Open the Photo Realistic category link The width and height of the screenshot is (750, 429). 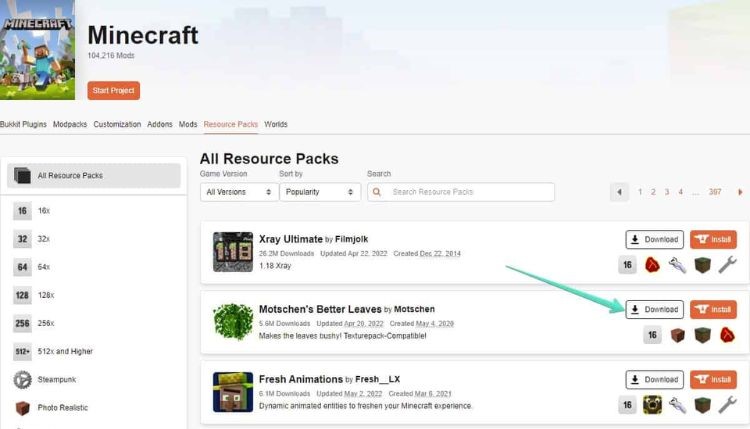[x=63, y=408]
